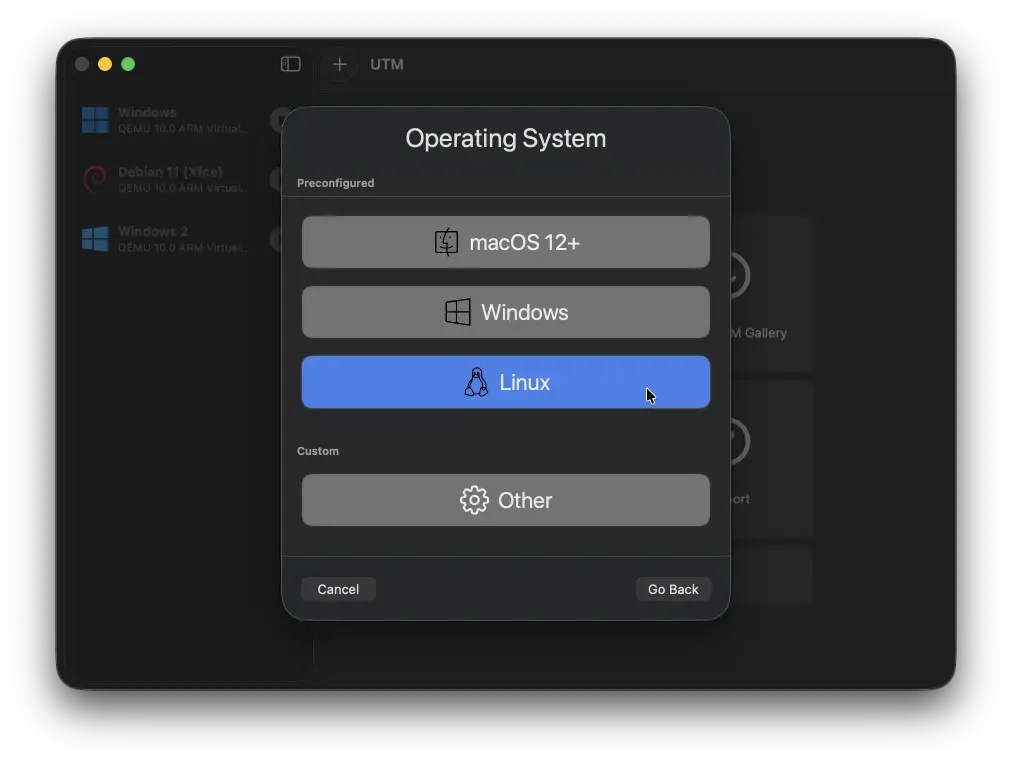This screenshot has height=764, width=1012.
Task: Click the green zoom window button
Action: (x=128, y=64)
